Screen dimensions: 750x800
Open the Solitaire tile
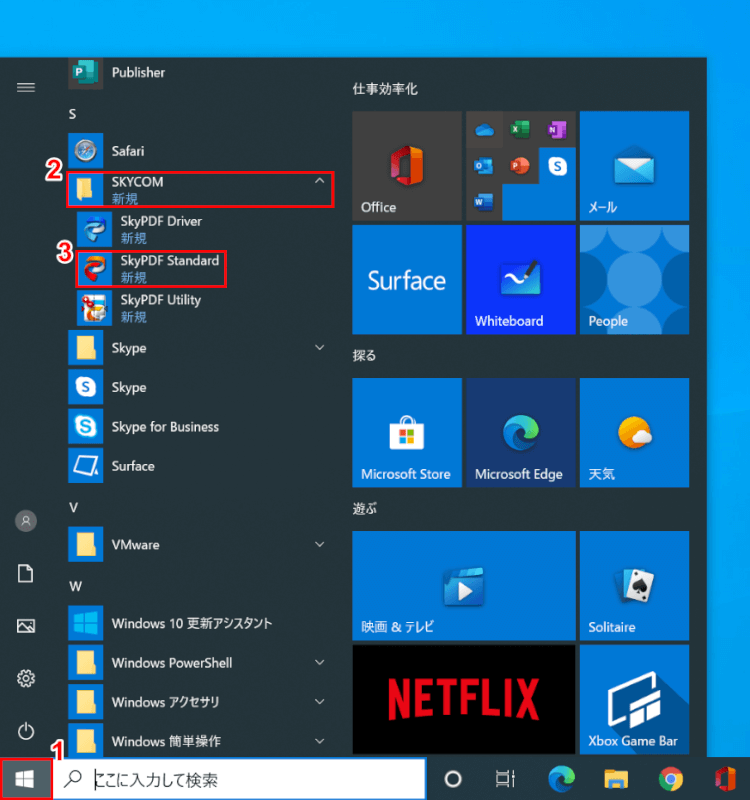pos(634,586)
